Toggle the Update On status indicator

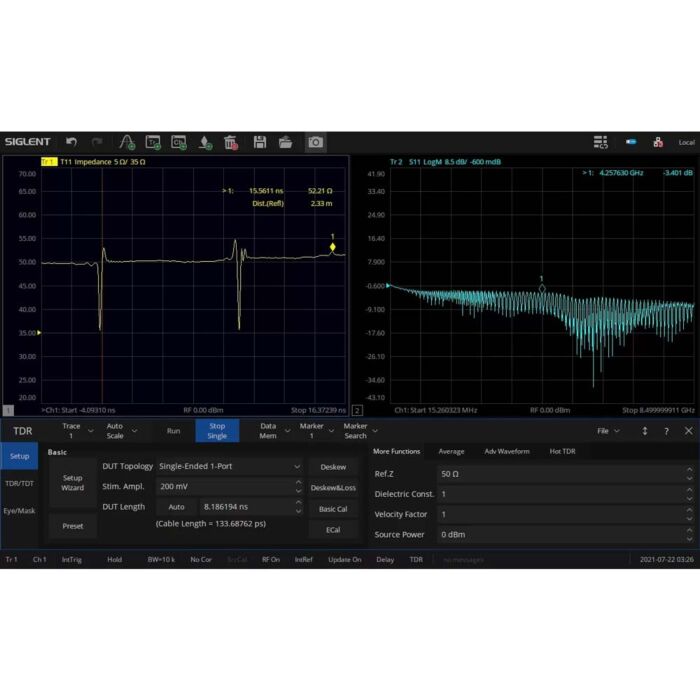(344, 560)
